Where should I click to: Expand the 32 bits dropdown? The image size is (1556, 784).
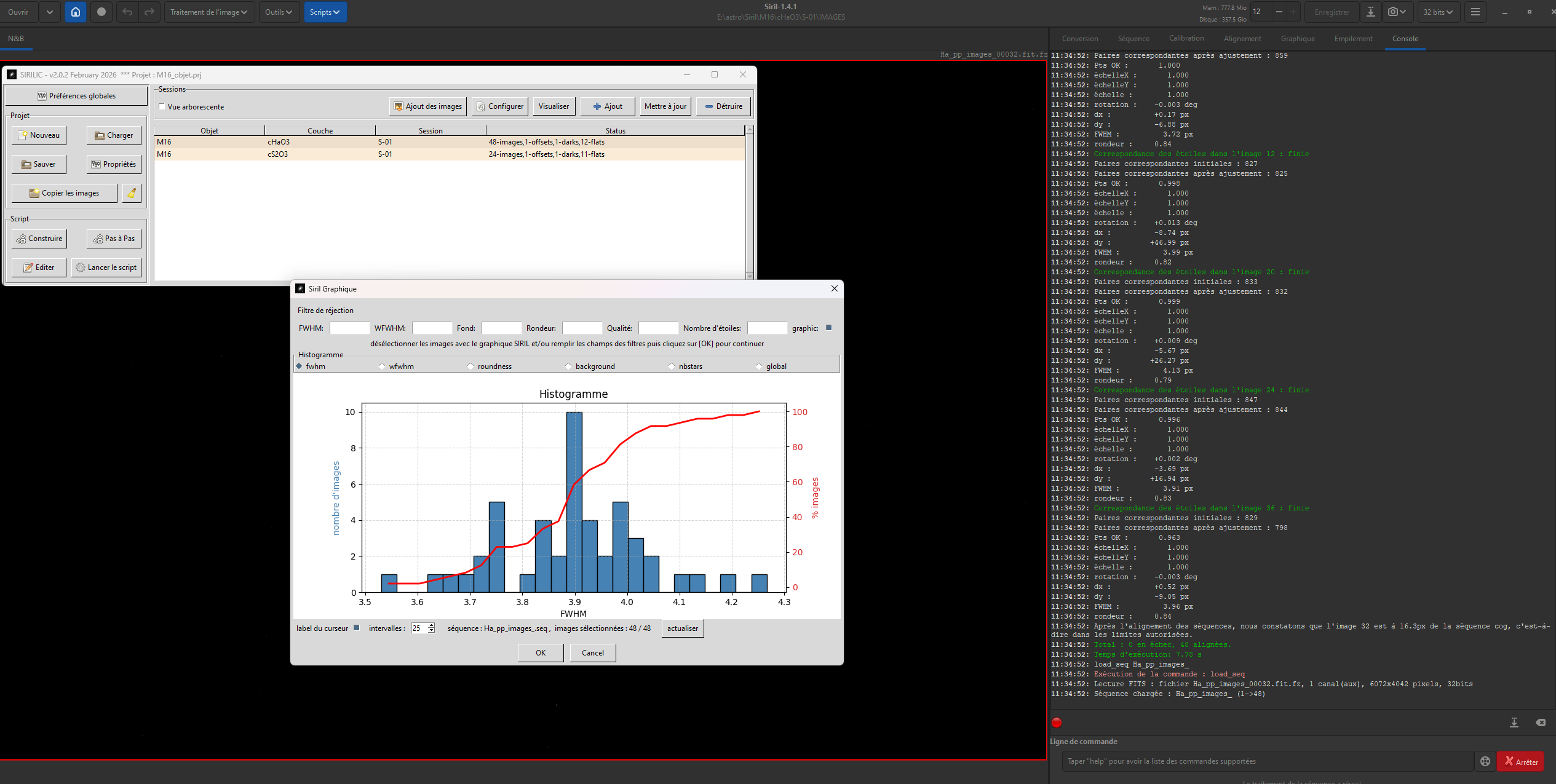(1438, 12)
